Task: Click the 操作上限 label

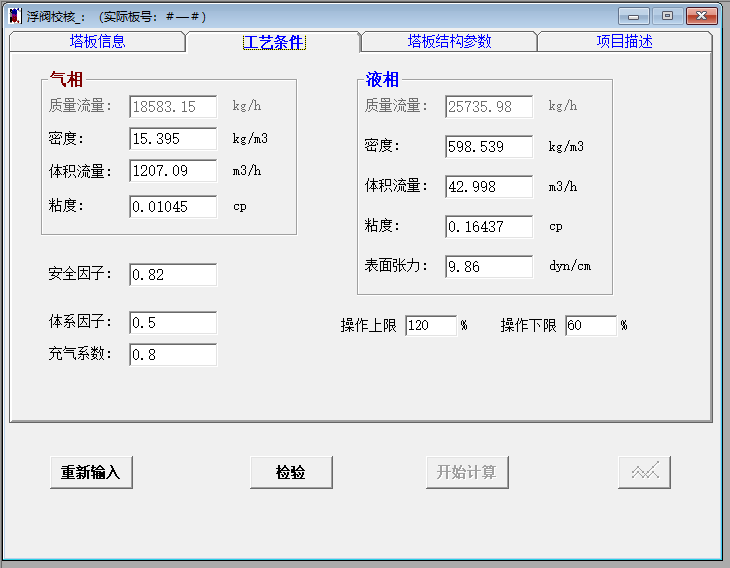Action: tap(368, 325)
